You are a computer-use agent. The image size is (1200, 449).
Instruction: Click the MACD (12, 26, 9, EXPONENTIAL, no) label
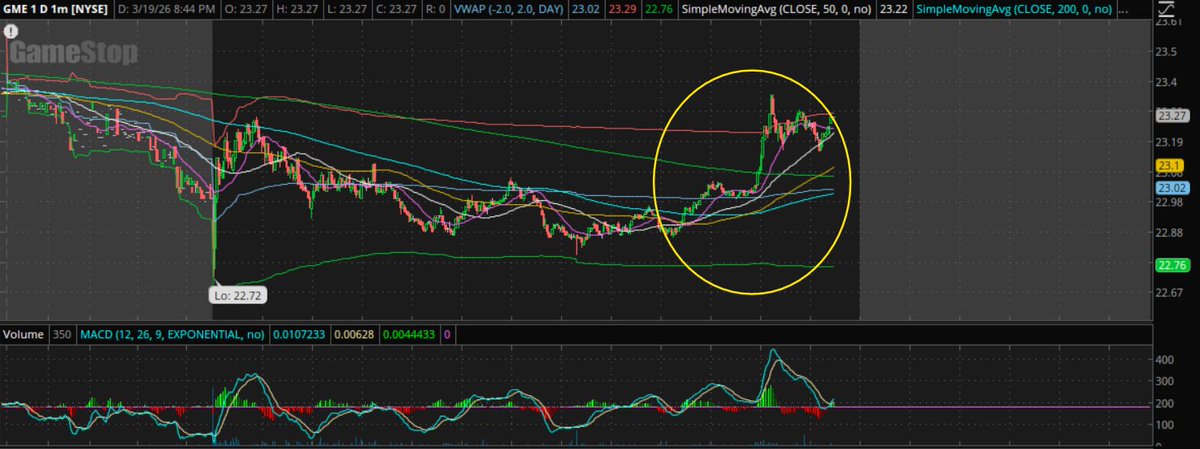click(170, 334)
